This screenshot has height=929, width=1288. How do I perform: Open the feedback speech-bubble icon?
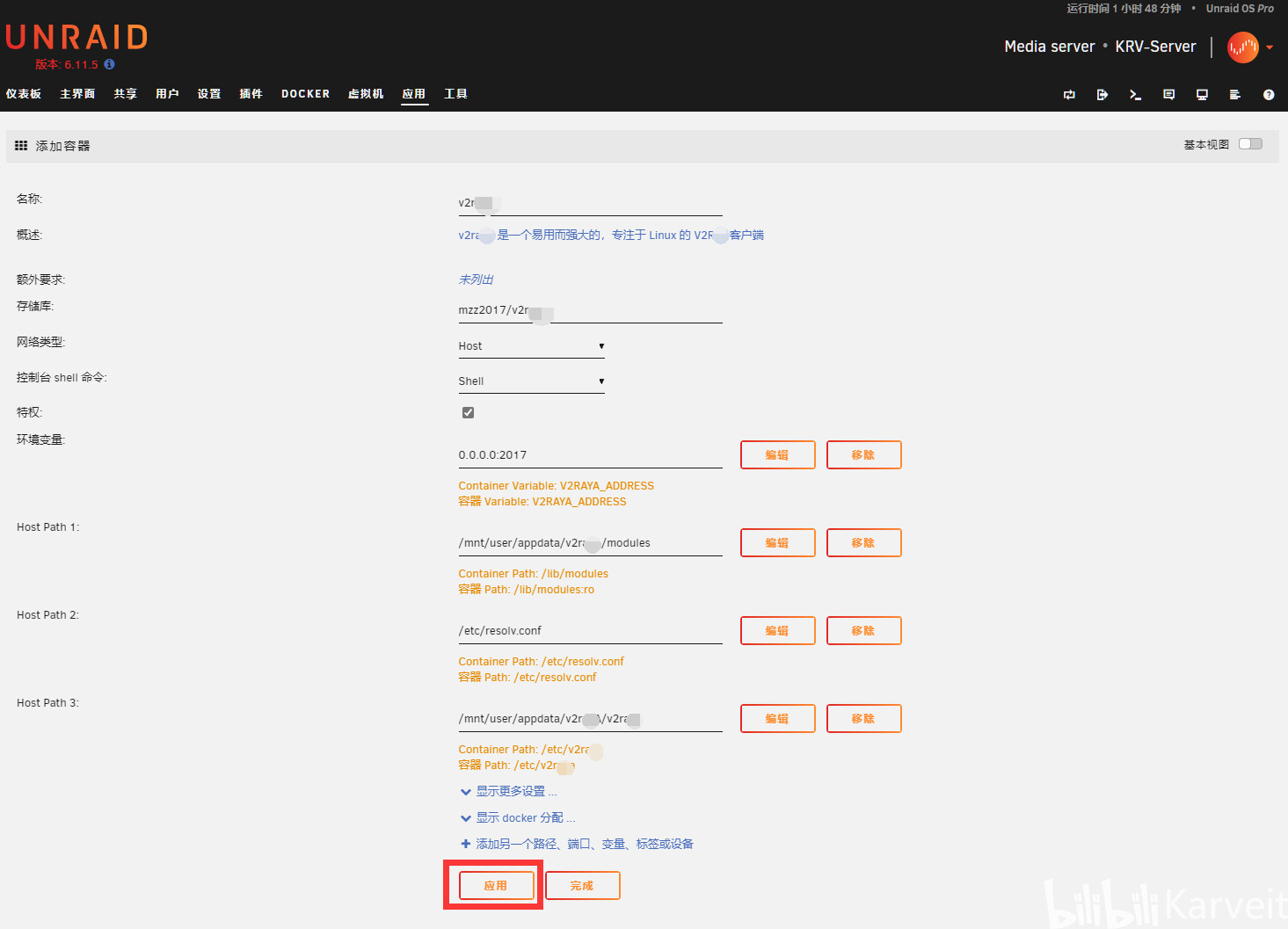1168,95
